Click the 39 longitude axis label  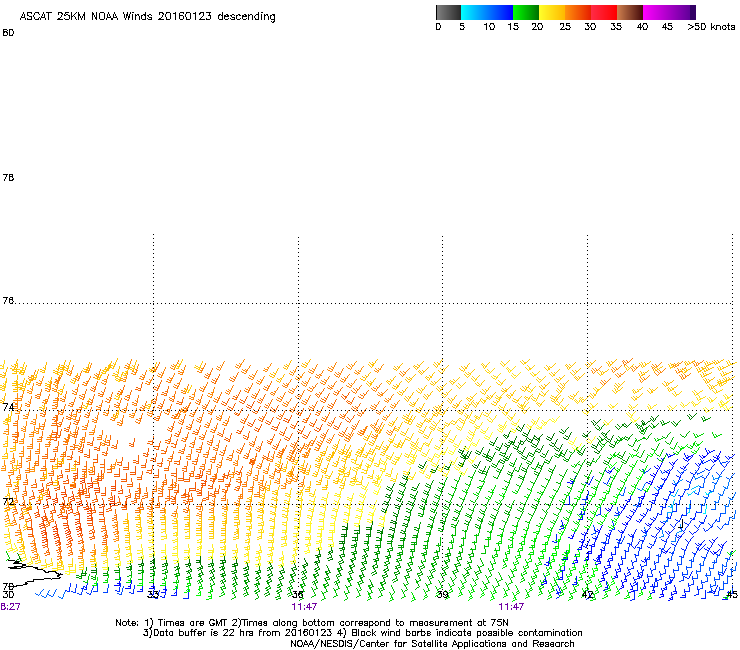[442, 595]
